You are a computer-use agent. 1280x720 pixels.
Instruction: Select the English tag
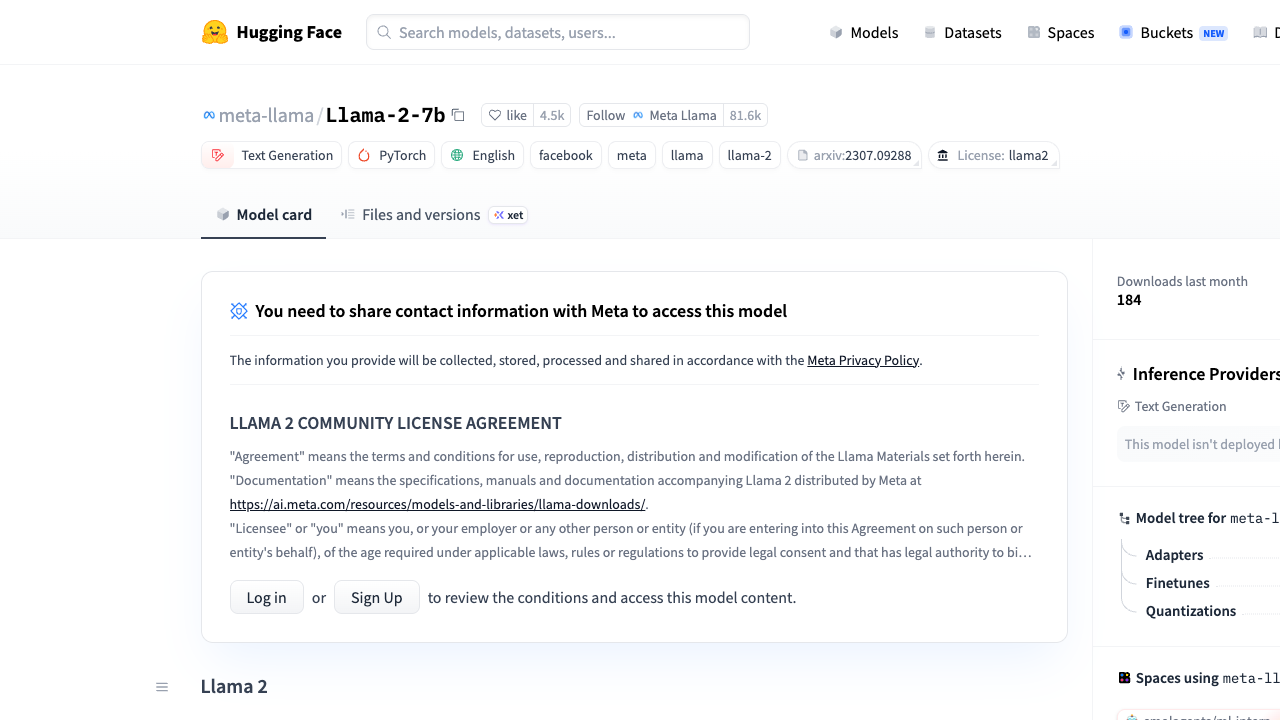tap(483, 155)
